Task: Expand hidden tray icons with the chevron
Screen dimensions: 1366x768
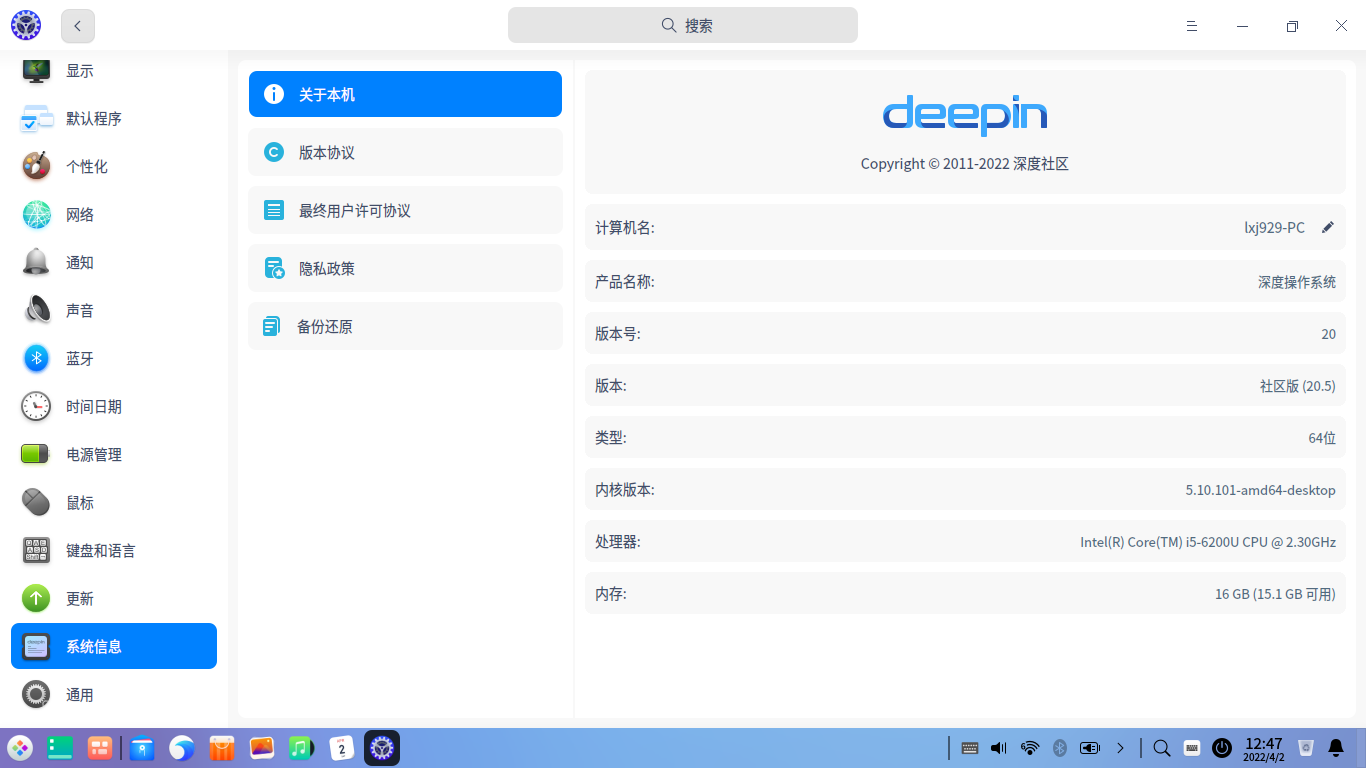Action: pos(1120,747)
